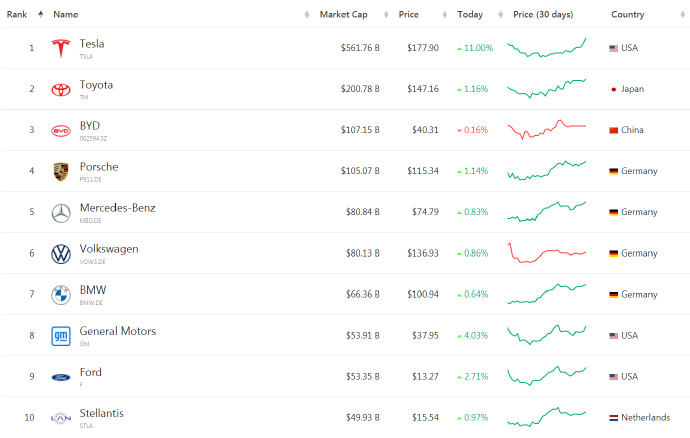Screen dimensions: 690x438
Task: Click BYD's red 30-day price sparkline
Action: pos(547,129)
